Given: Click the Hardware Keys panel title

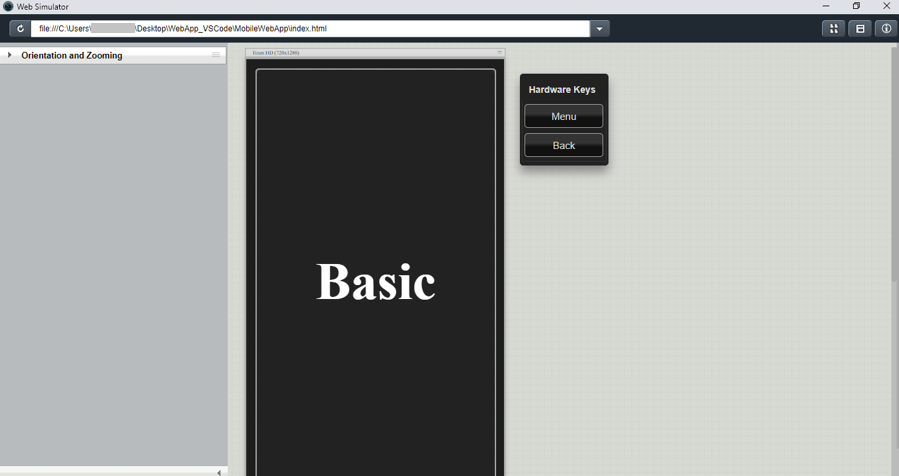Looking at the screenshot, I should tap(562, 90).
